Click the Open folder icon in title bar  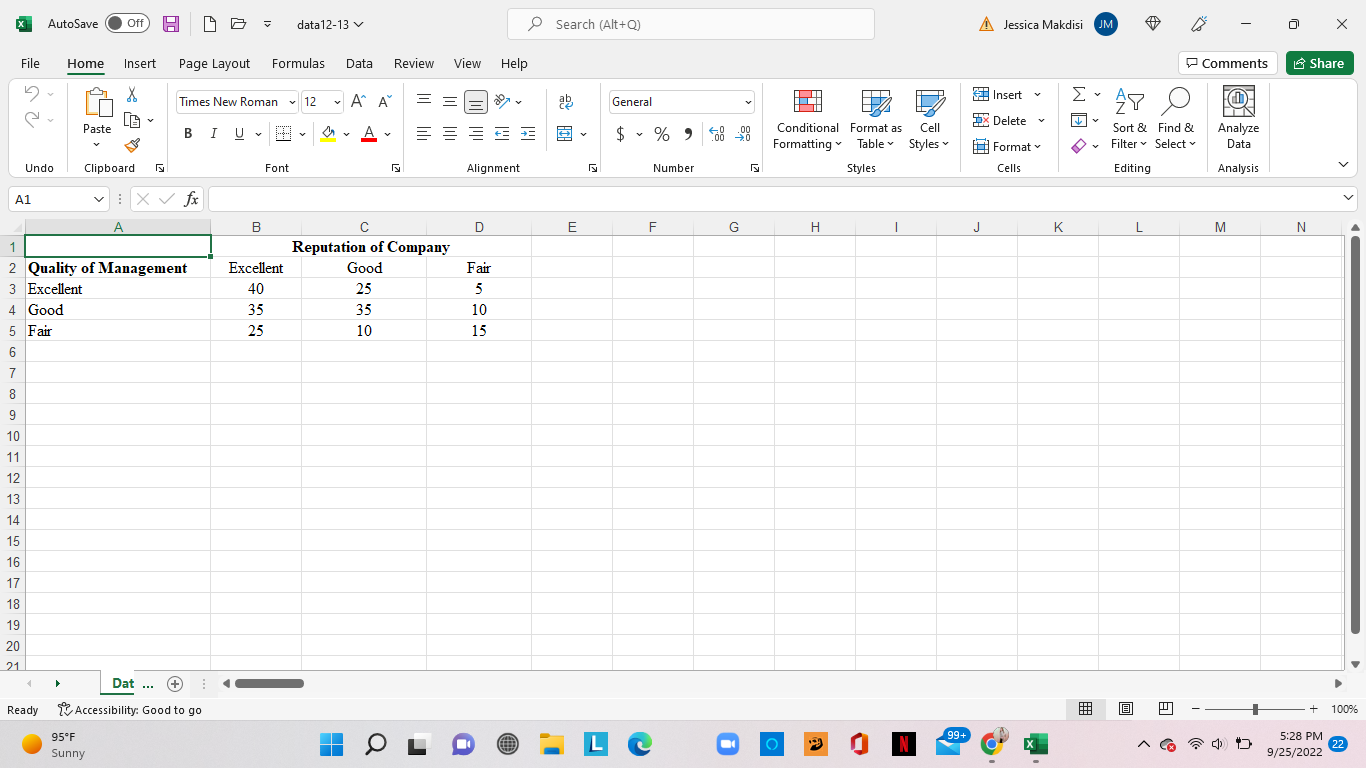[x=238, y=24]
